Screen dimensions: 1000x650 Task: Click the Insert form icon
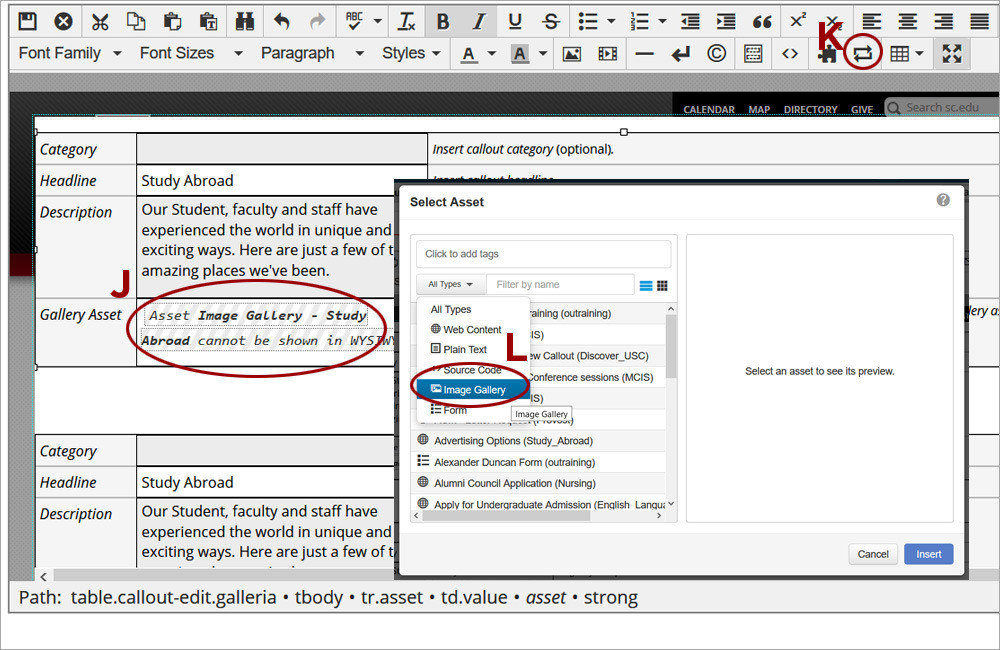point(753,54)
